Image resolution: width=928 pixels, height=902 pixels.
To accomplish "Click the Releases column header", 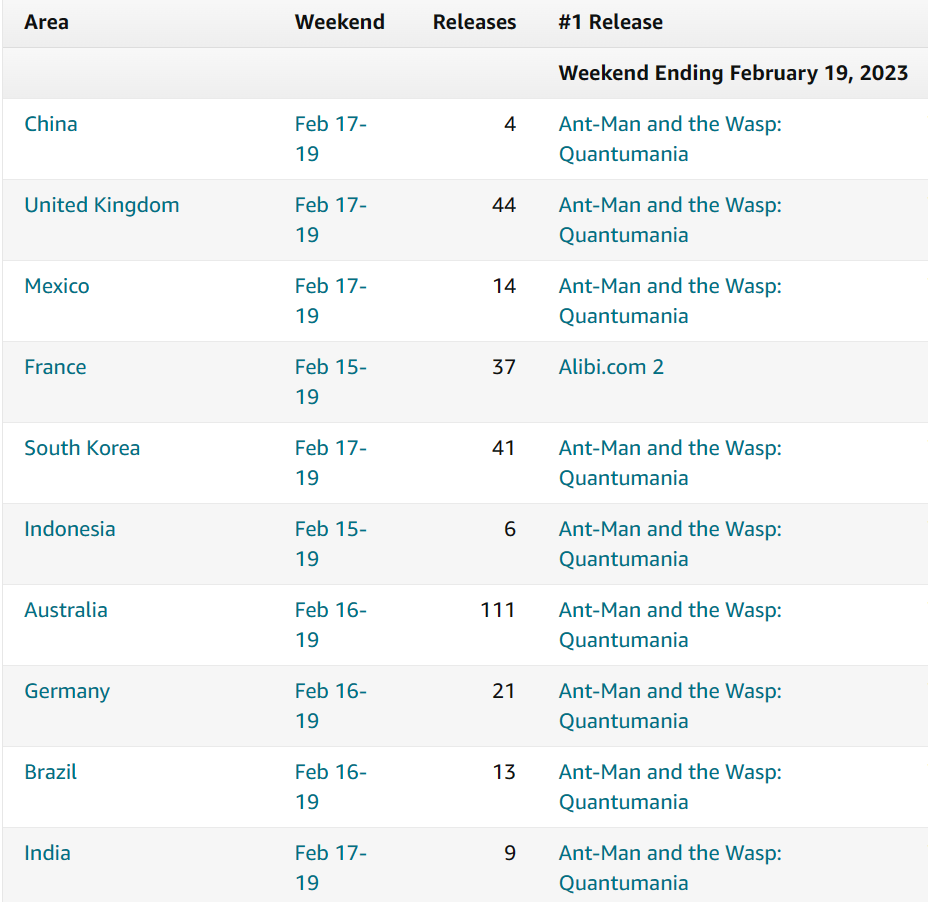I will pos(474,22).
